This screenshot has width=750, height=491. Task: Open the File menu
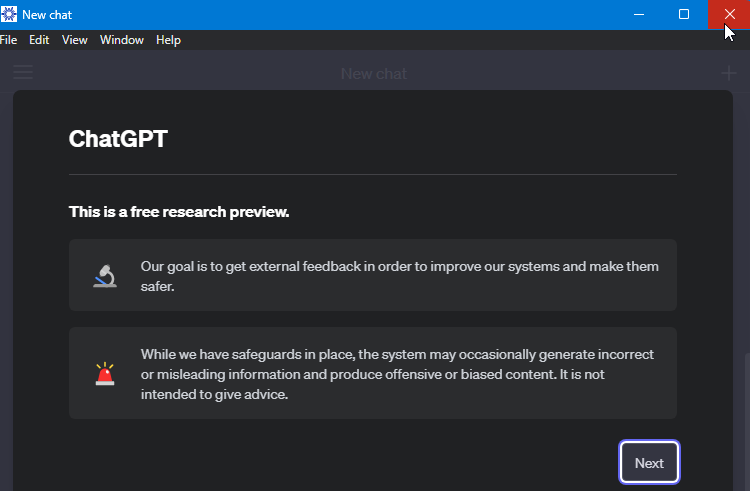click(9, 40)
